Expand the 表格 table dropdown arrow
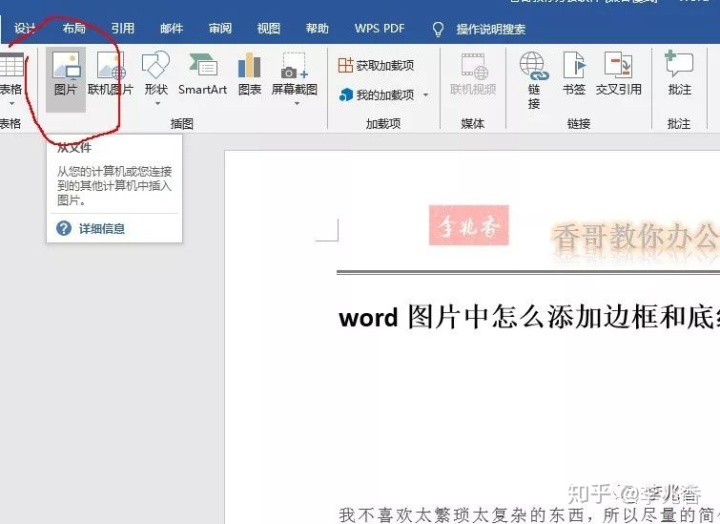Screen dimensions: 720x524 12,103
